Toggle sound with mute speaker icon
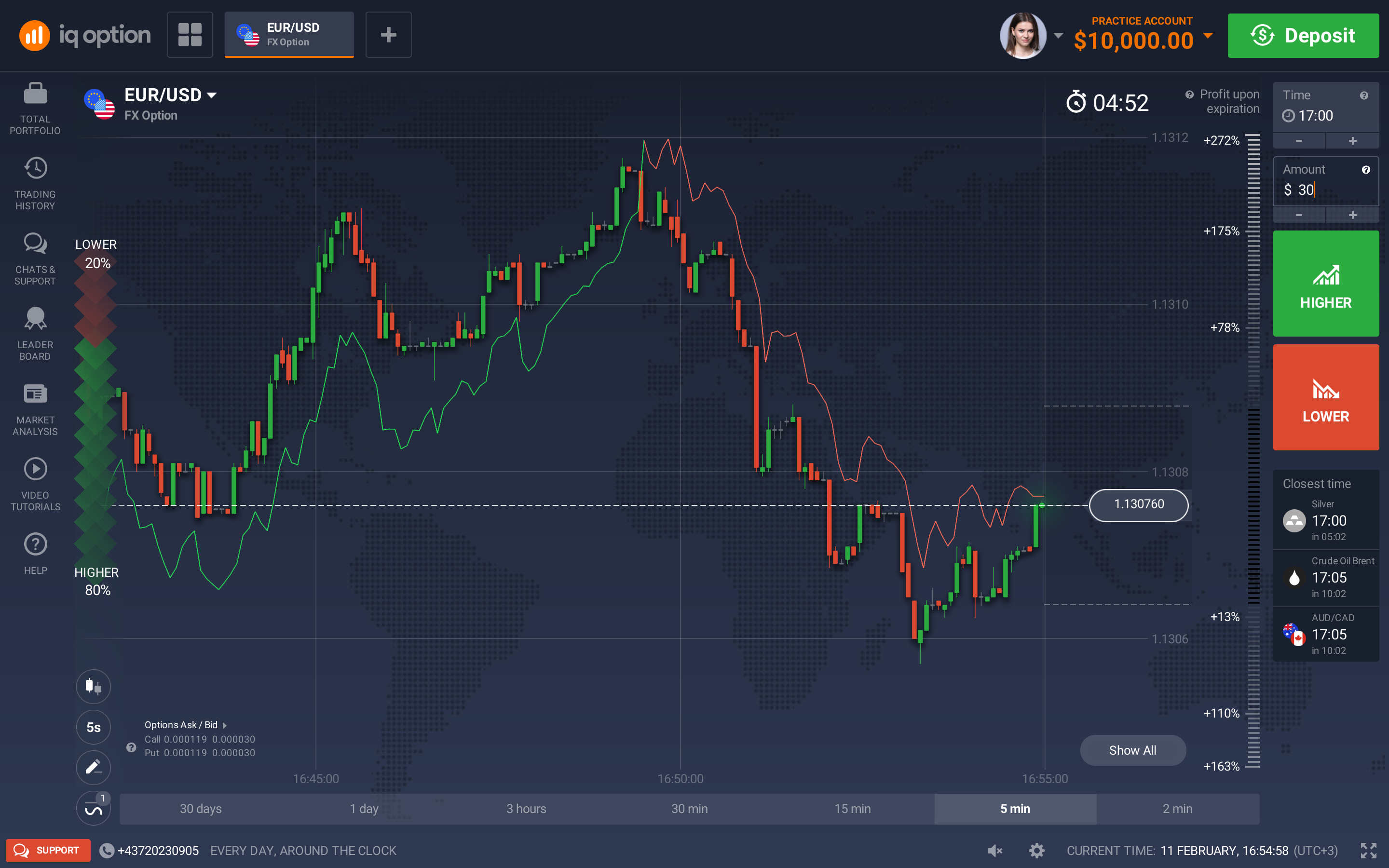The width and height of the screenshot is (1389, 868). point(994,851)
